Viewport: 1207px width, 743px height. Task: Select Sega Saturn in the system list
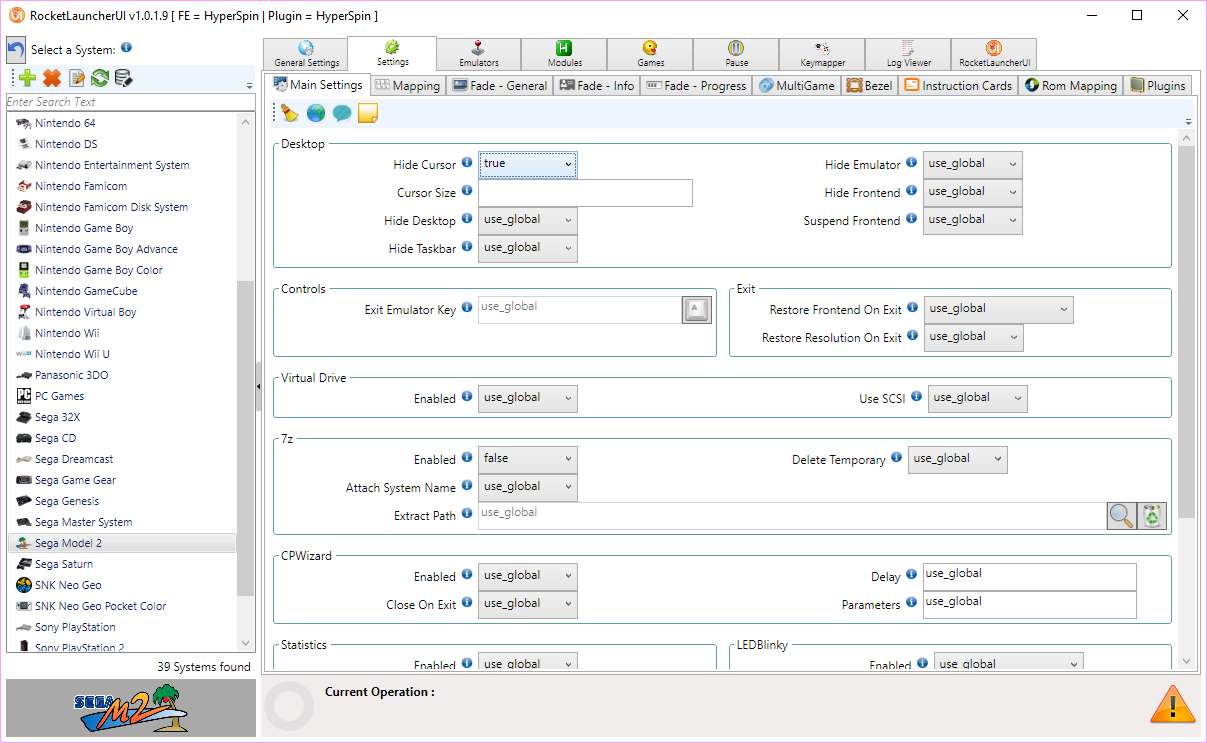(x=64, y=564)
